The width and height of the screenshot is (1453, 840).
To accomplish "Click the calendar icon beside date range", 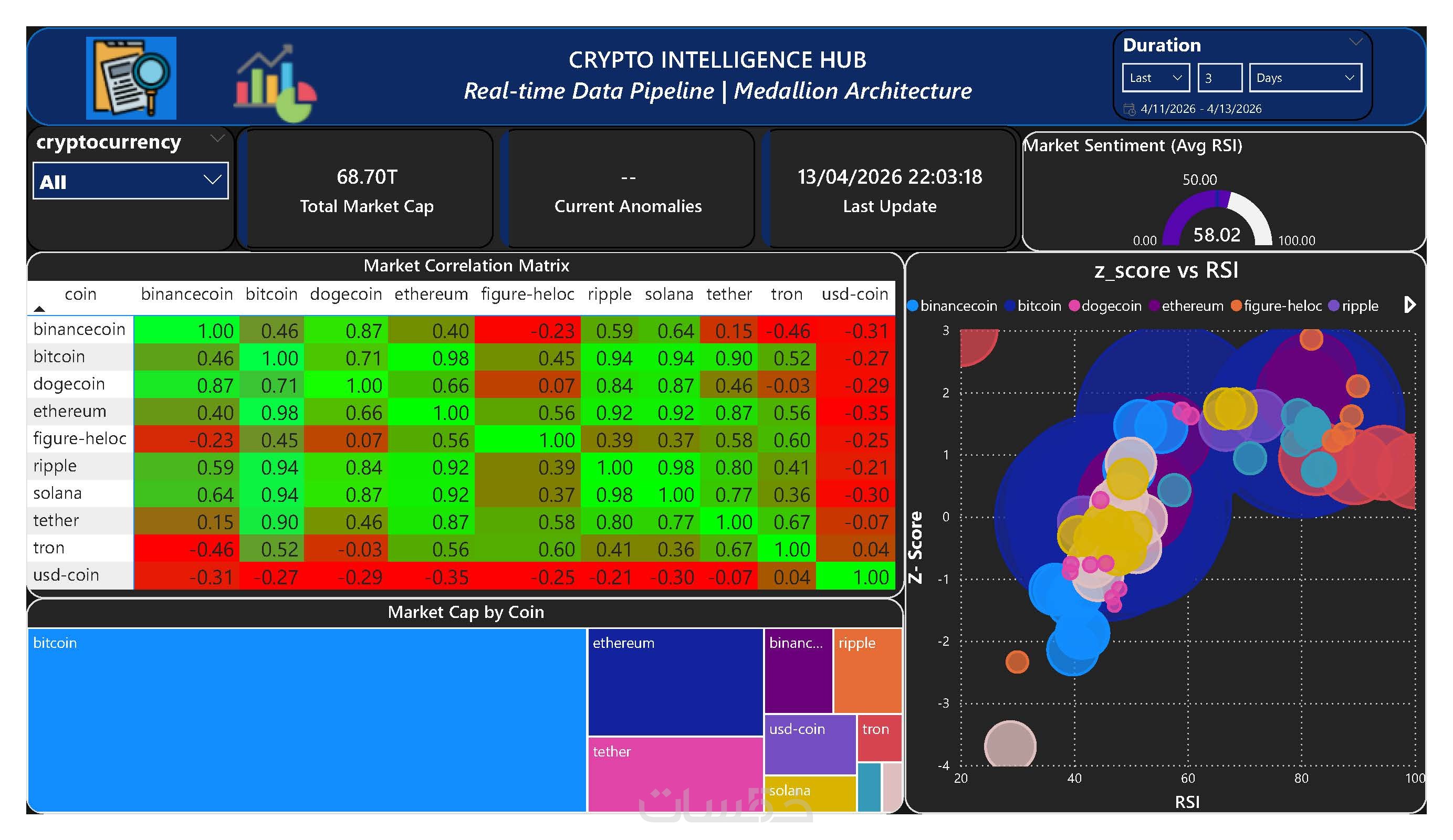I will 1129,109.
